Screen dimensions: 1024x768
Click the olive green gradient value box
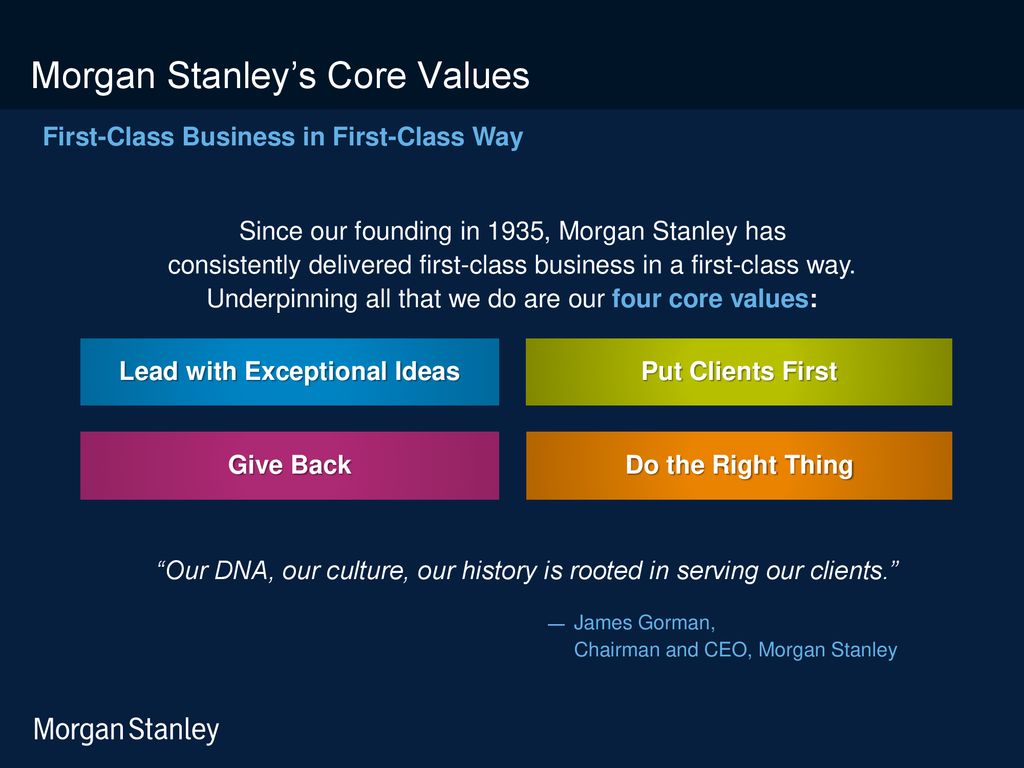[x=739, y=372]
